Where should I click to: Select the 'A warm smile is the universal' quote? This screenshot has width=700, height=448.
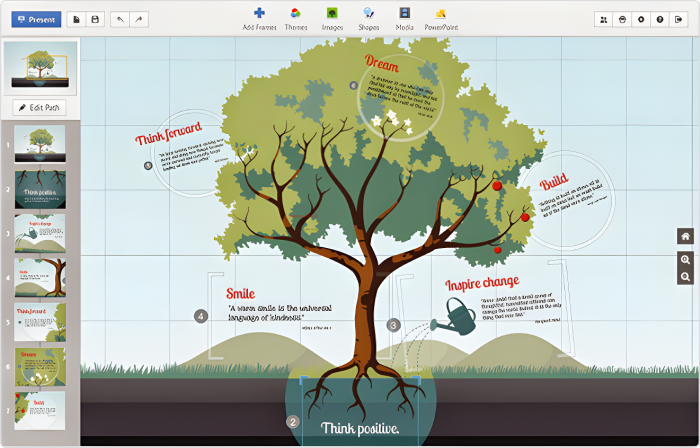click(280, 312)
